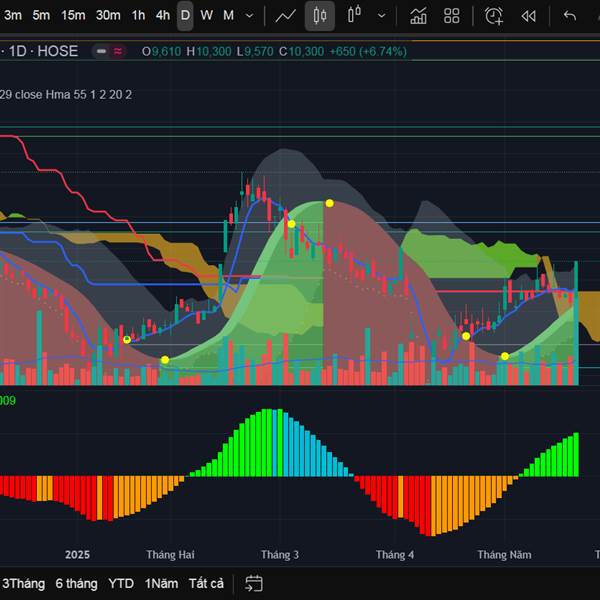The image size is (600, 600).
Task: Click the hollow candles chart icon
Action: [354, 16]
